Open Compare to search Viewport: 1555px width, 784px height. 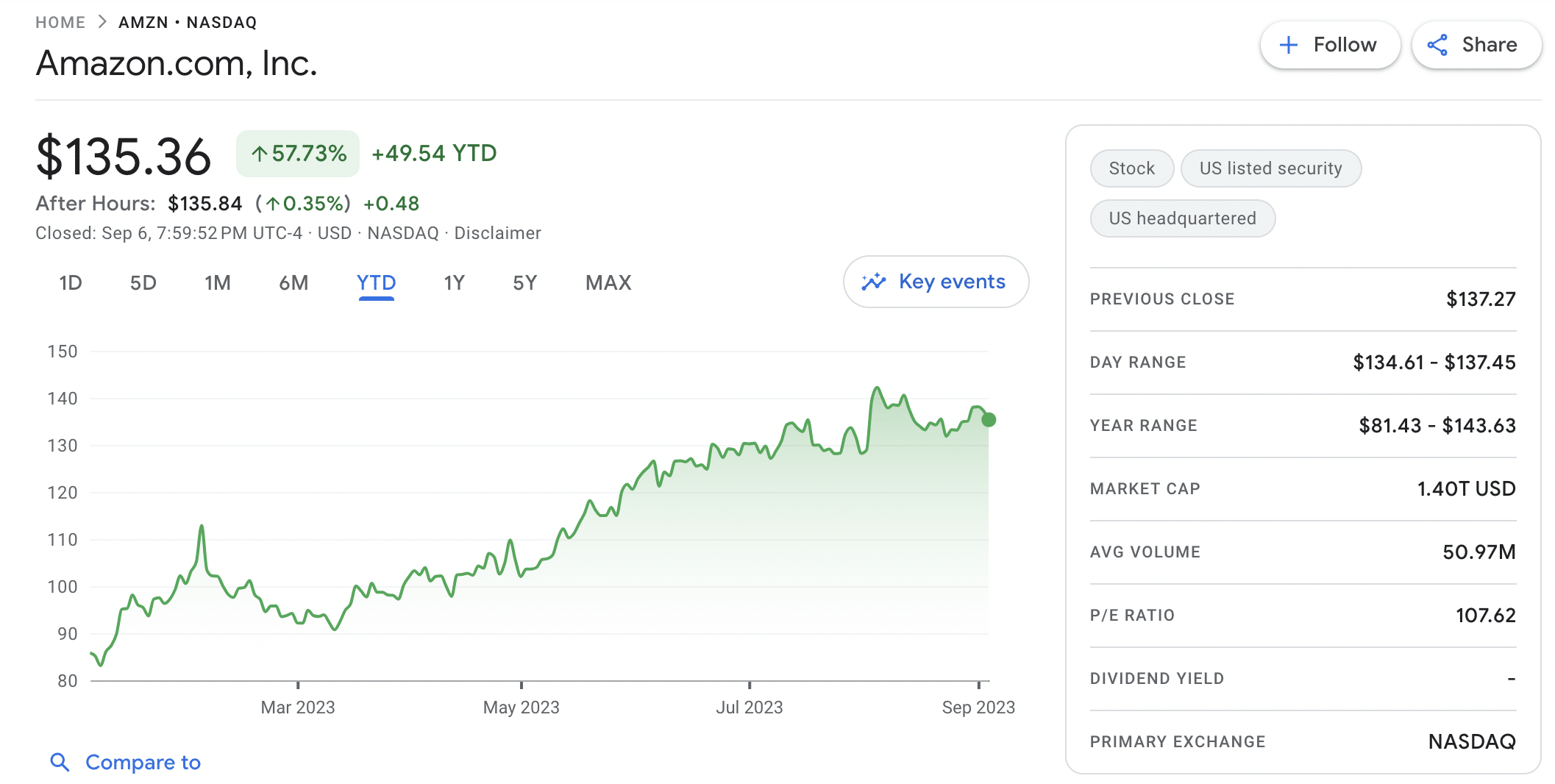(x=125, y=762)
